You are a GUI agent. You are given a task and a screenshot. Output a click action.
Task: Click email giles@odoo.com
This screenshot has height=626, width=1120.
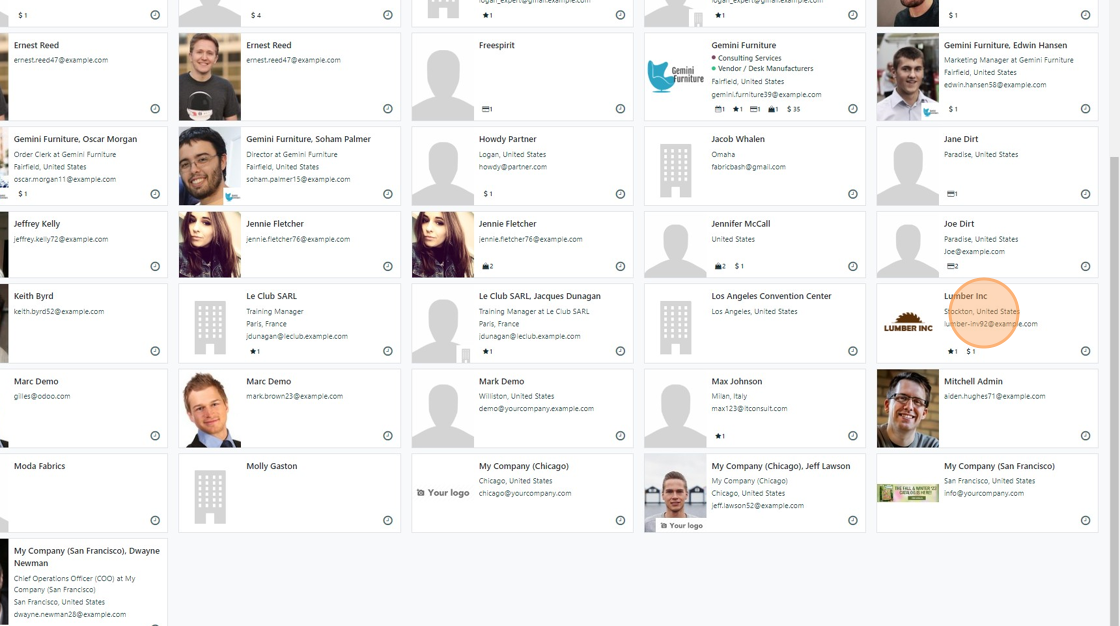coord(42,396)
